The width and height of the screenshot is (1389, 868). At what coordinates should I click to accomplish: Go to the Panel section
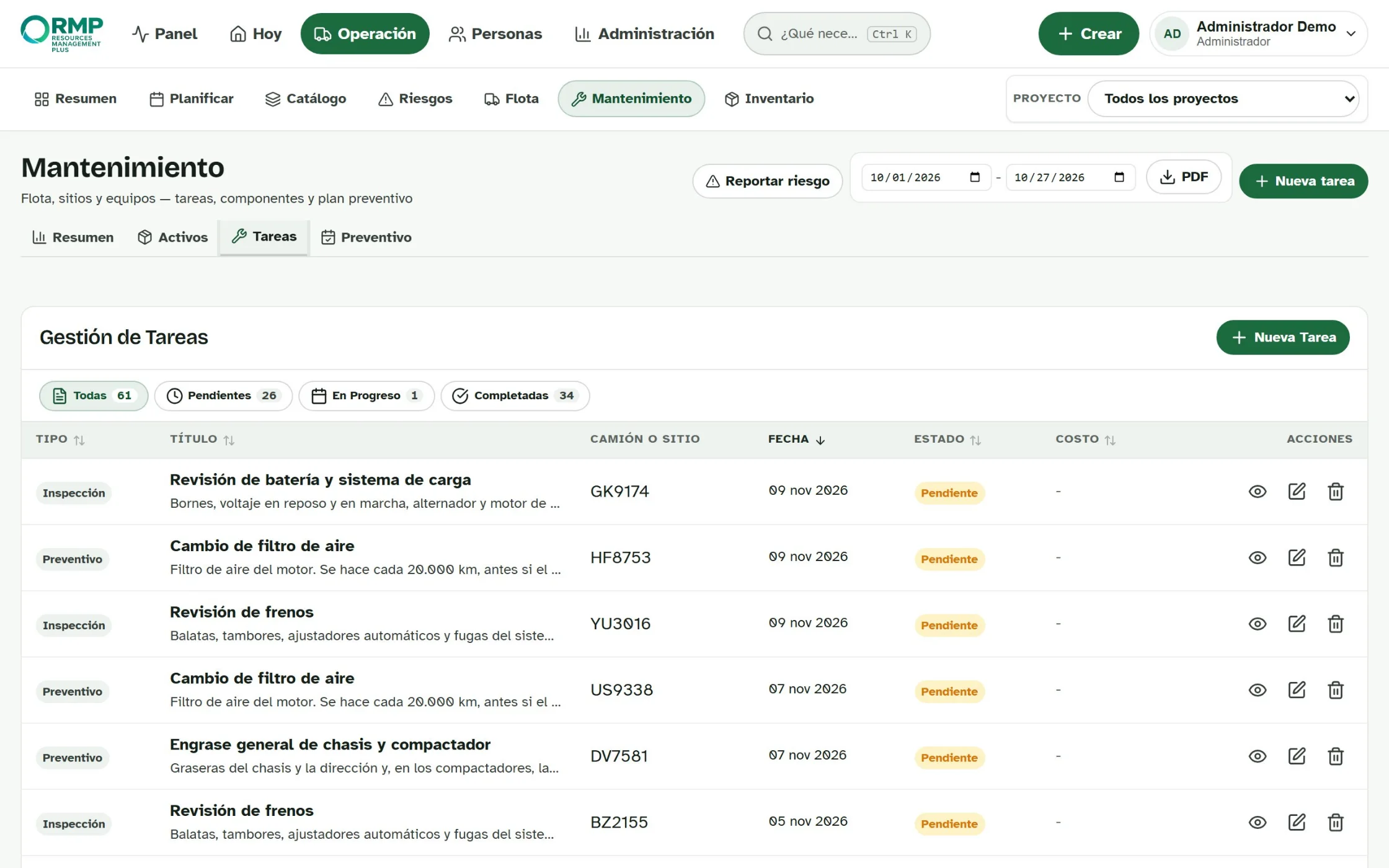pos(165,33)
